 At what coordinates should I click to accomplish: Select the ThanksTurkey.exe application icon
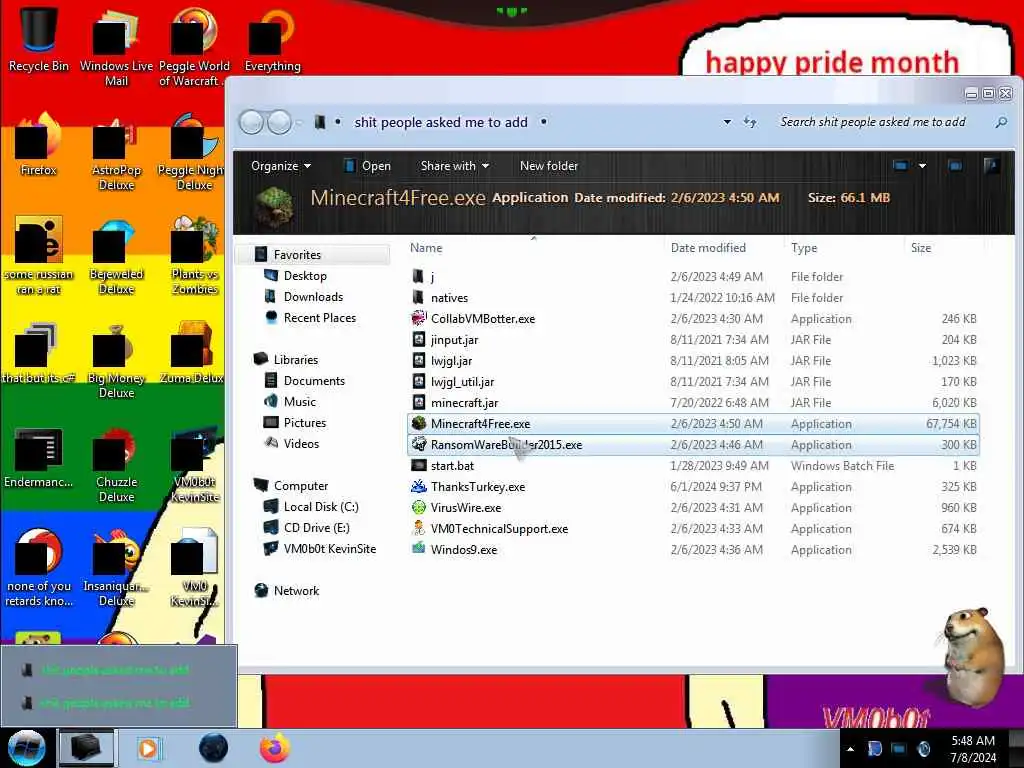[419, 487]
